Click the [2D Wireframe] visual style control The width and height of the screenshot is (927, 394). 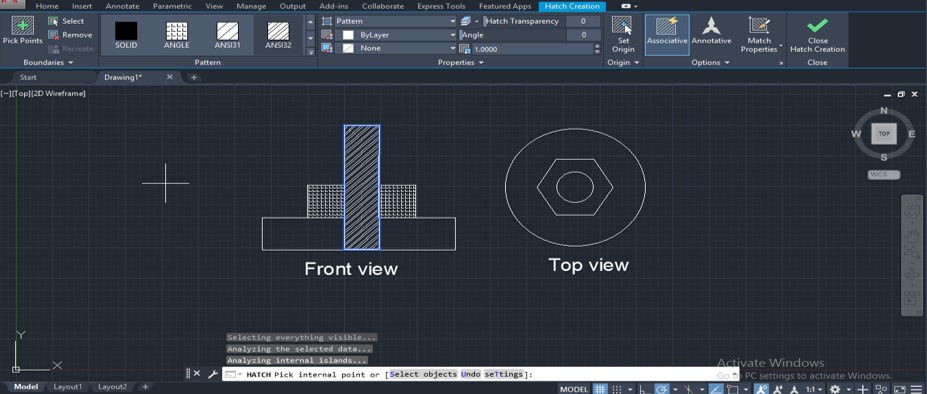[59, 93]
